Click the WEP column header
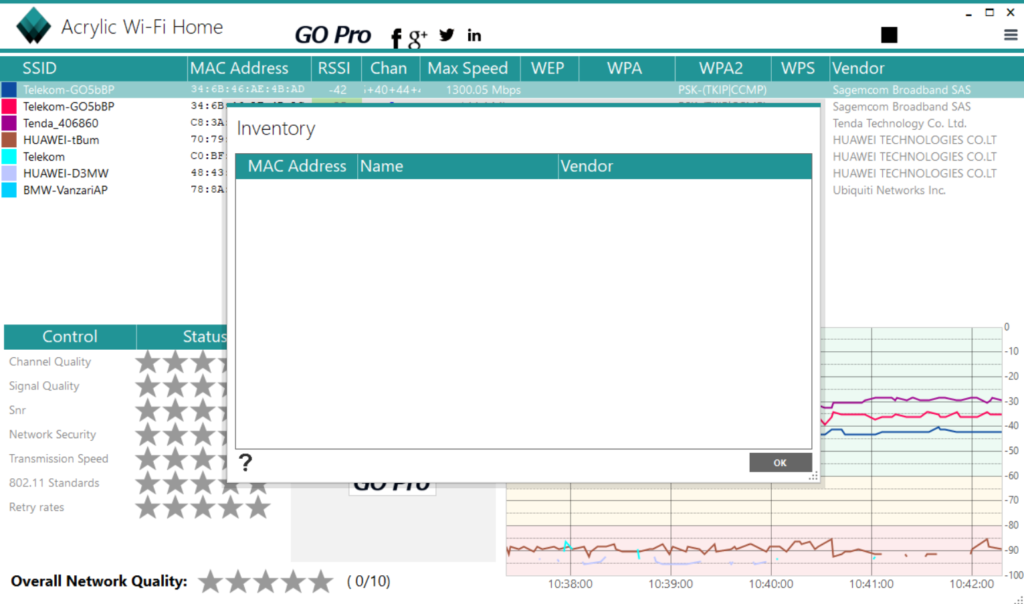 pyautogui.click(x=549, y=68)
